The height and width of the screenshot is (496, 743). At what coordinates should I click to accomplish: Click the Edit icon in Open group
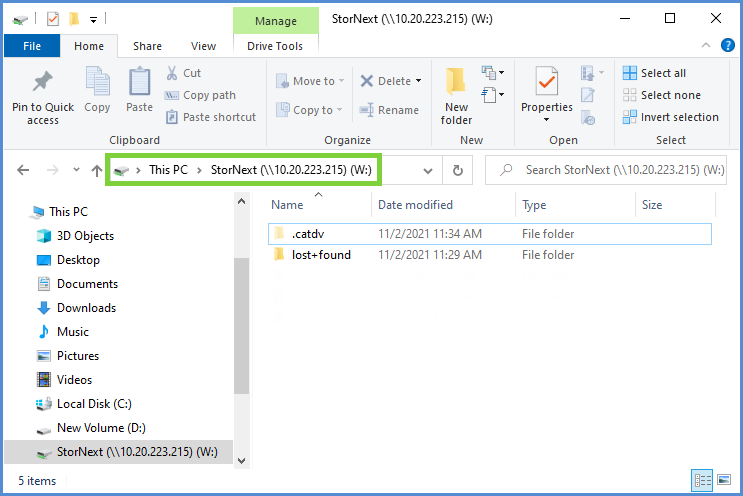tap(588, 95)
